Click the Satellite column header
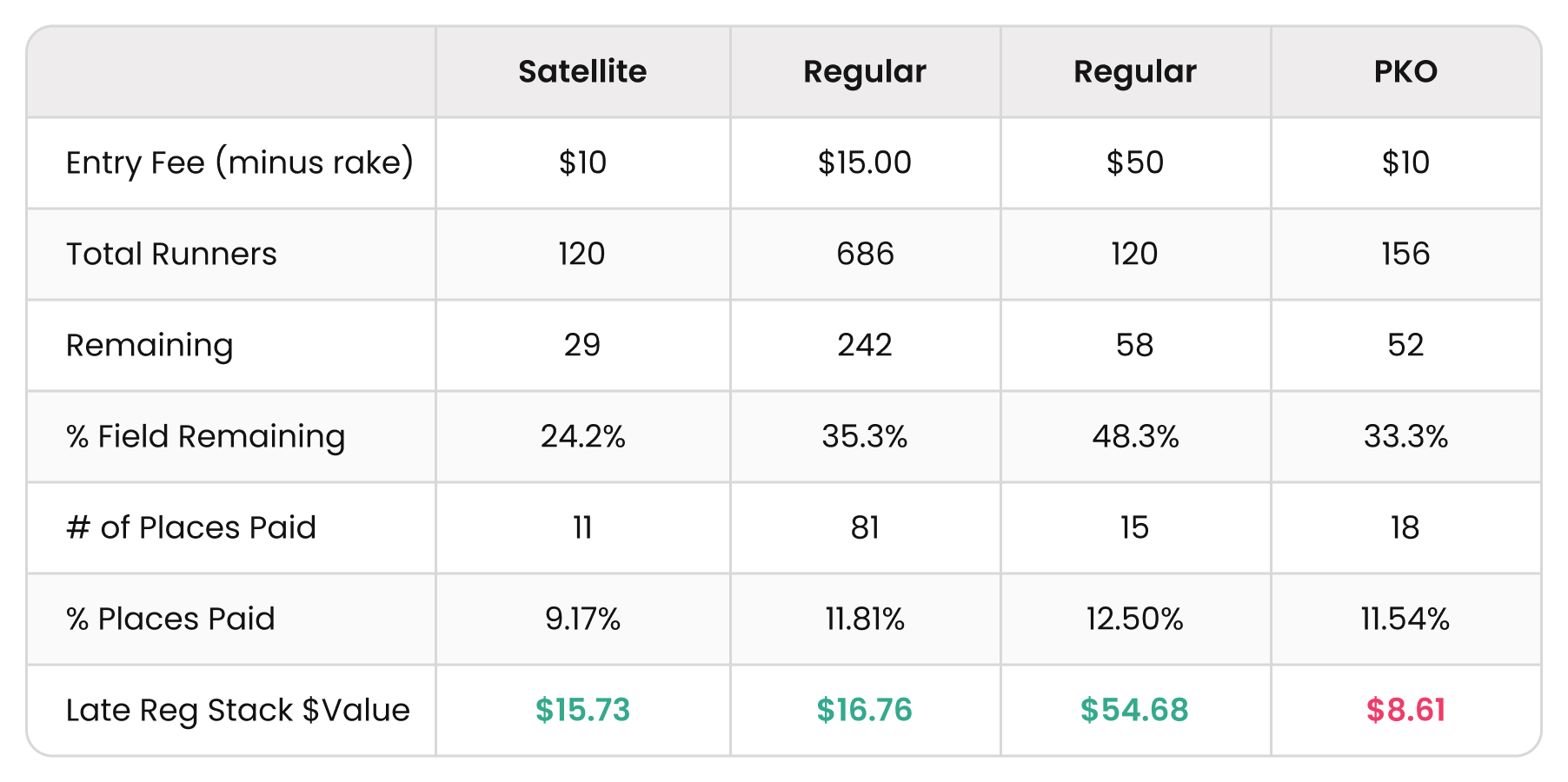1568x782 pixels. (582, 71)
